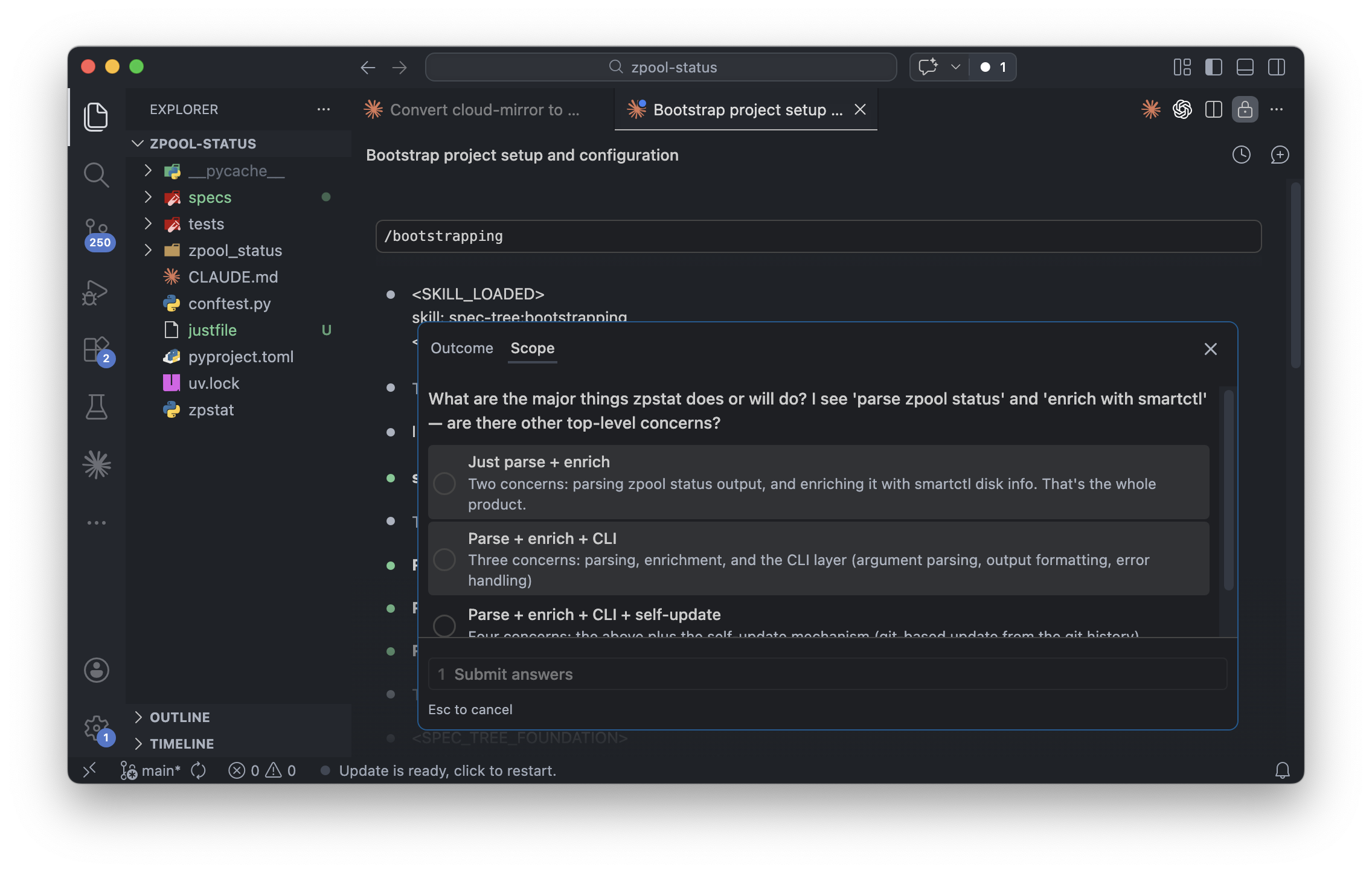Open Claude Code sidebar icon
Image resolution: width=1372 pixels, height=873 pixels.
97,464
